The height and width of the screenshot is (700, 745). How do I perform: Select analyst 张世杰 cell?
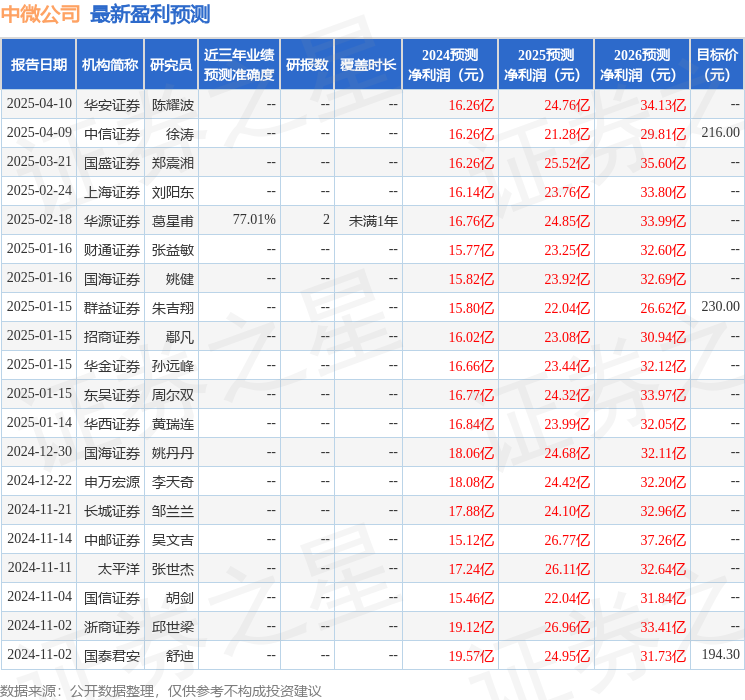pos(172,568)
